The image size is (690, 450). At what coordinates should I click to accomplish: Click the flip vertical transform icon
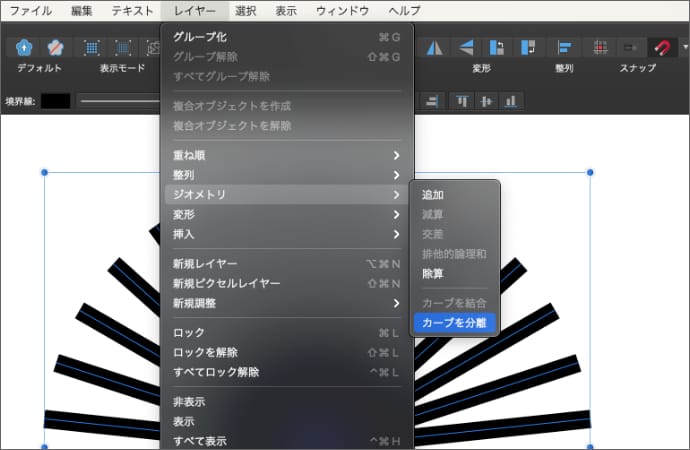coord(465,47)
